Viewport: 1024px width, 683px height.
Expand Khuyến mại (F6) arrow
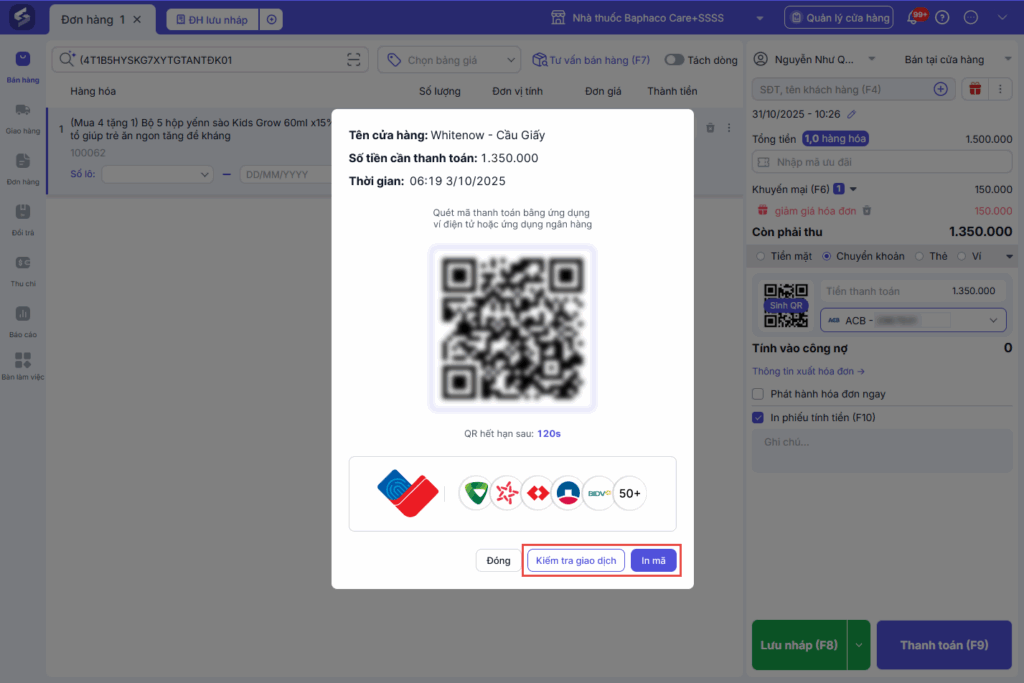pos(853,189)
